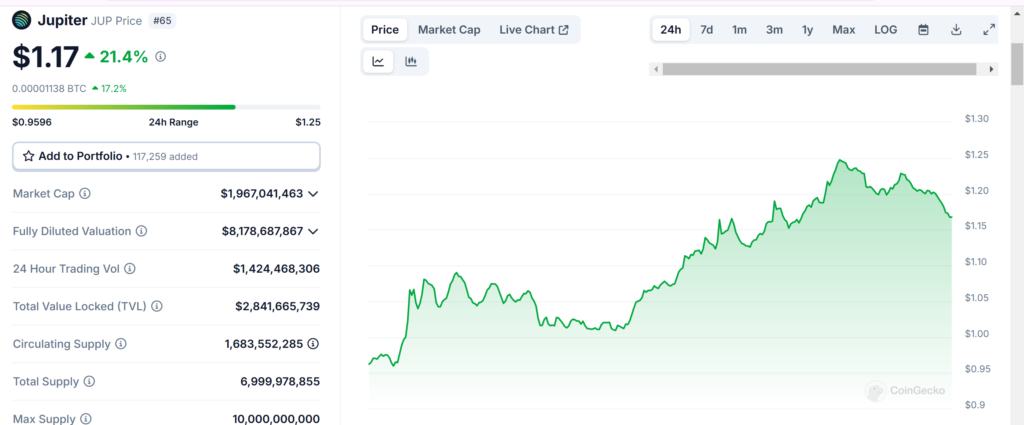Open the calendar date range picker
Image resolution: width=1024 pixels, height=425 pixels.
point(923,30)
